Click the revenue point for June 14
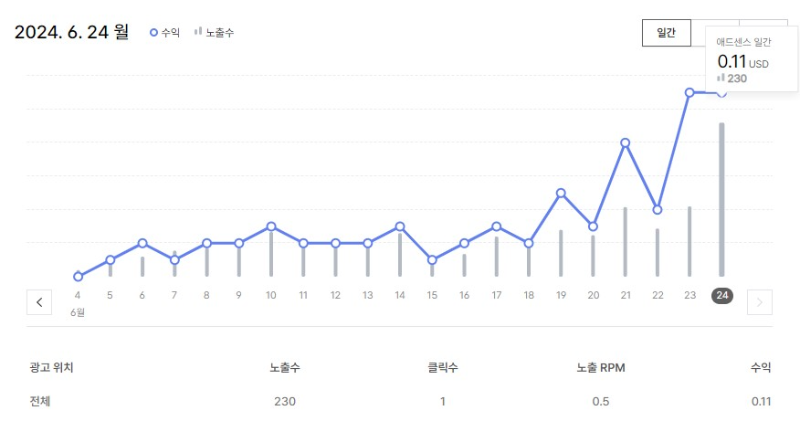This screenshot has width=800, height=435. pyautogui.click(x=400, y=226)
